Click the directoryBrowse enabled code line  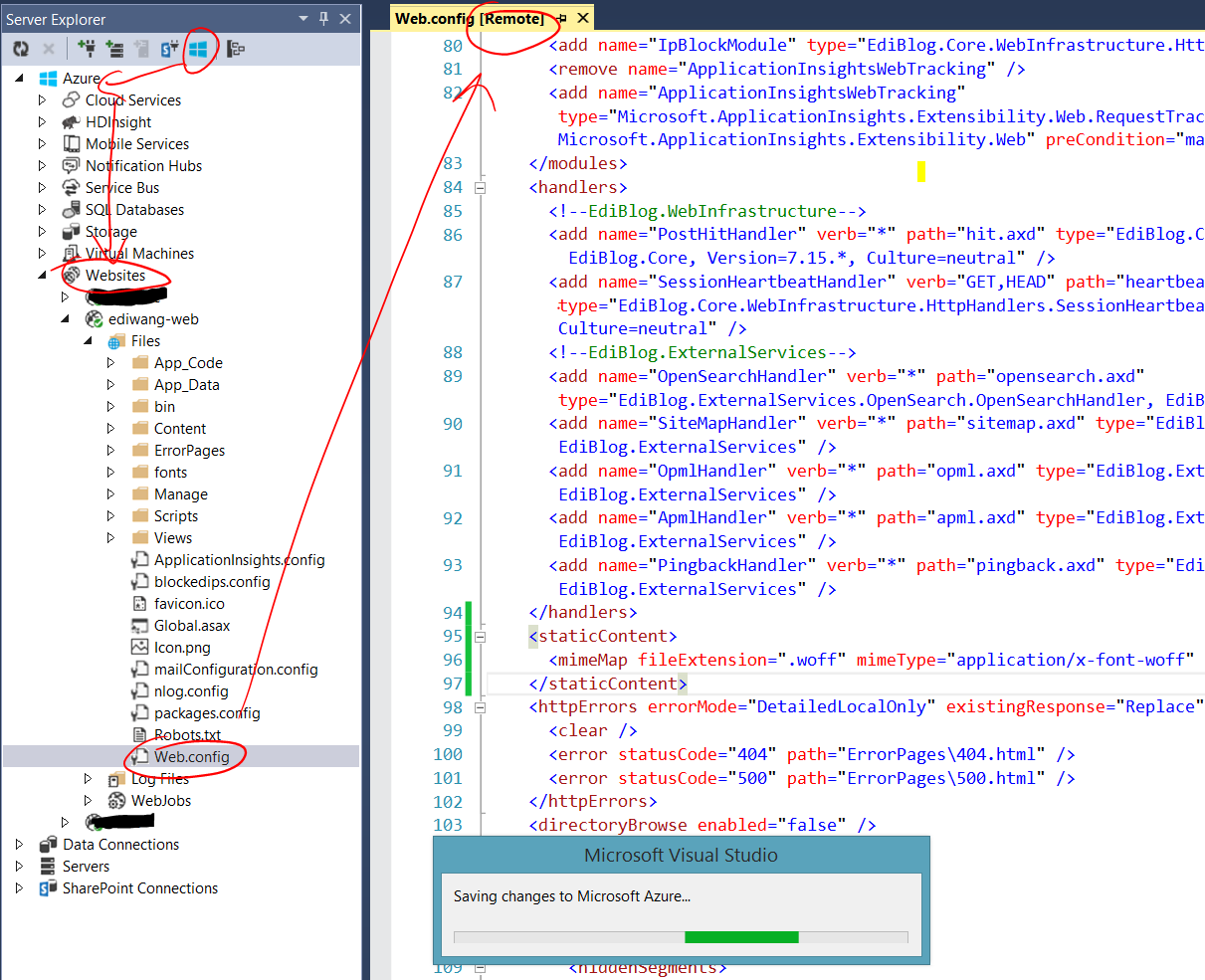tap(702, 825)
